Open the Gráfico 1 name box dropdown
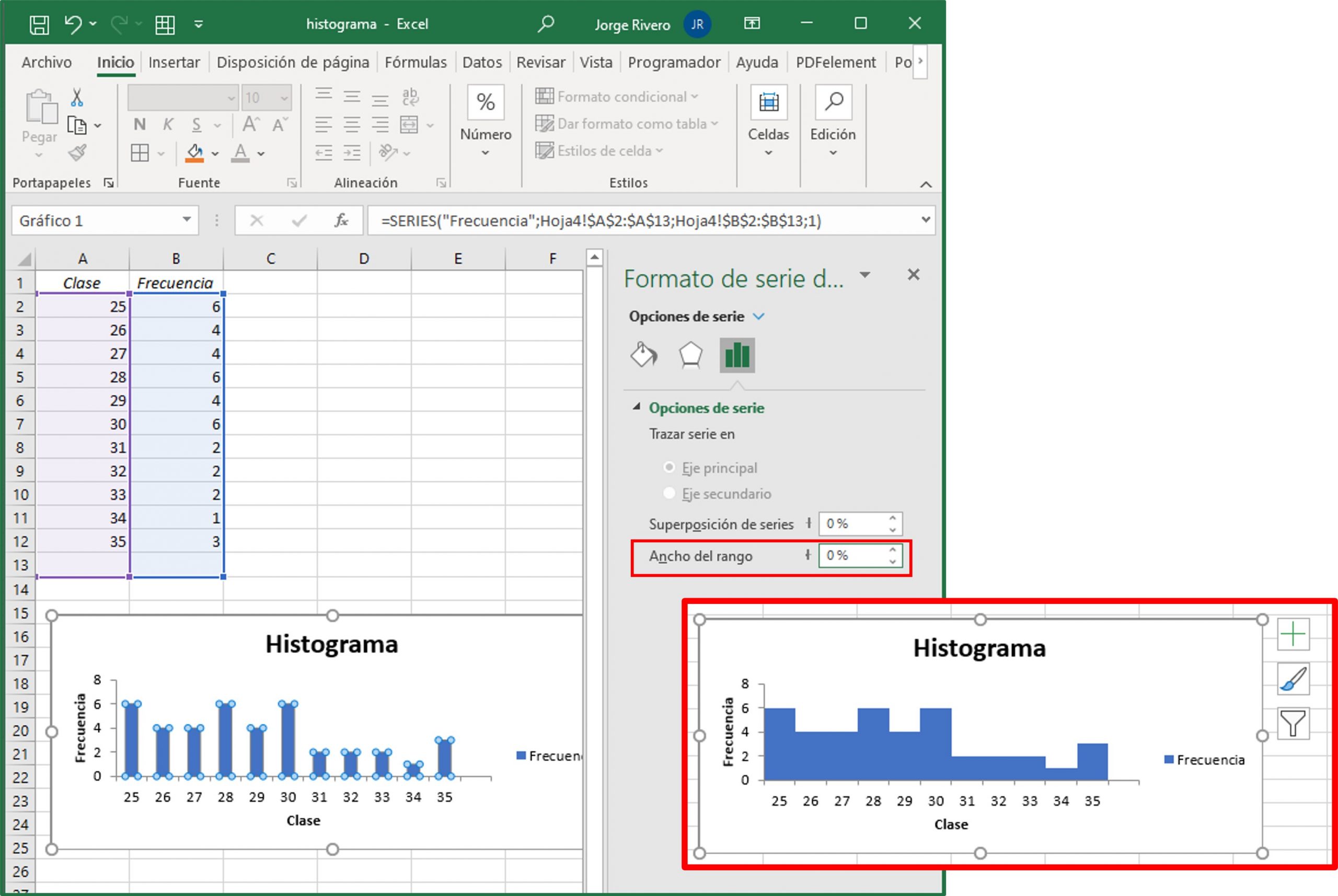This screenshot has height=896, width=1338. tap(186, 220)
